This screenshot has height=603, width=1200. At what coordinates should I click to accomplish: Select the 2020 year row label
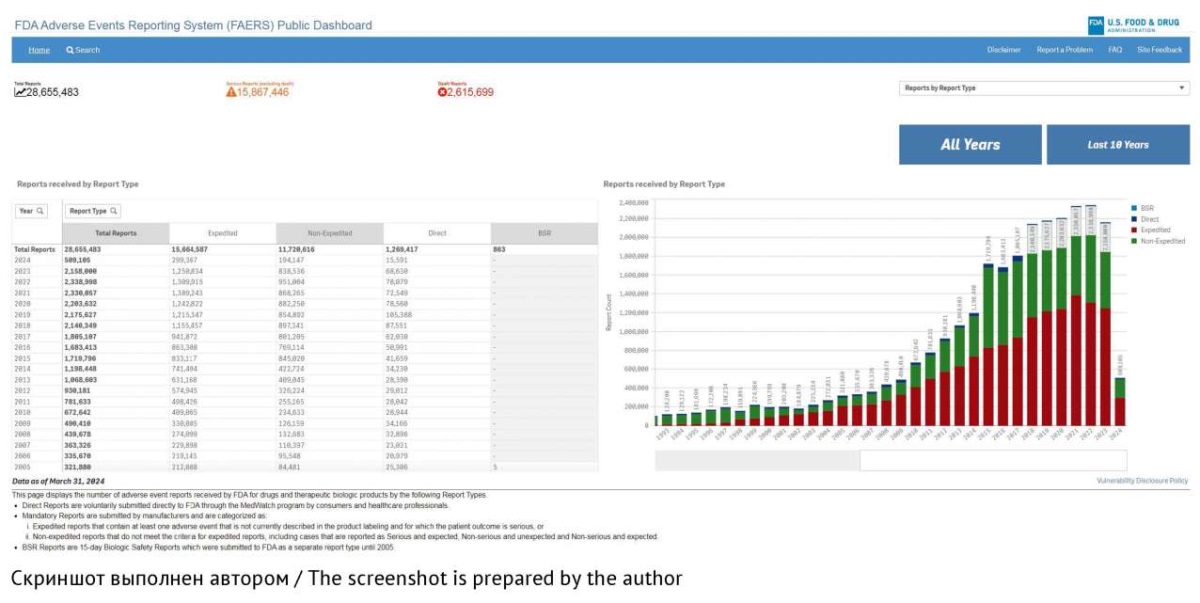tap(23, 303)
